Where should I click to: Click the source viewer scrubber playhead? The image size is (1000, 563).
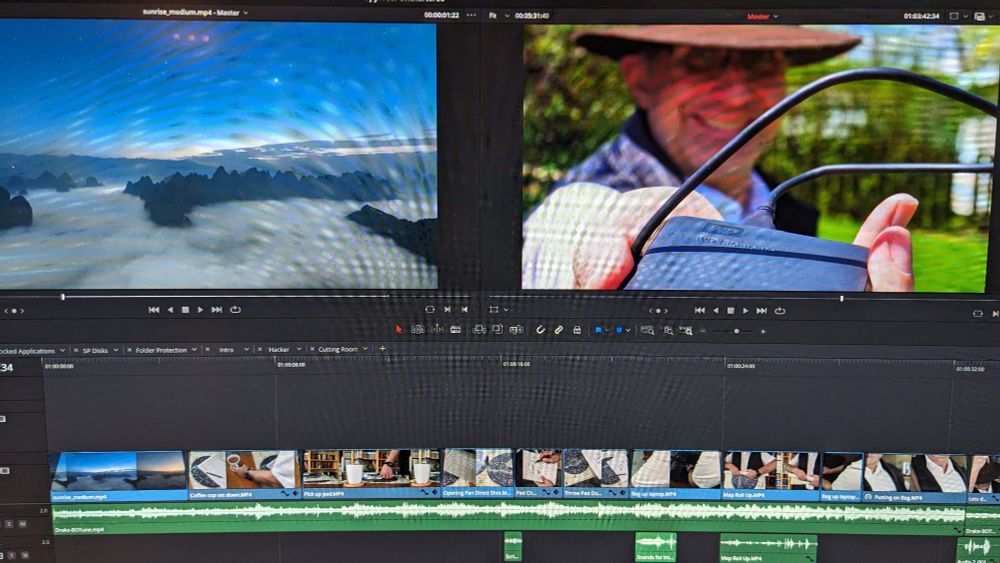[63, 296]
